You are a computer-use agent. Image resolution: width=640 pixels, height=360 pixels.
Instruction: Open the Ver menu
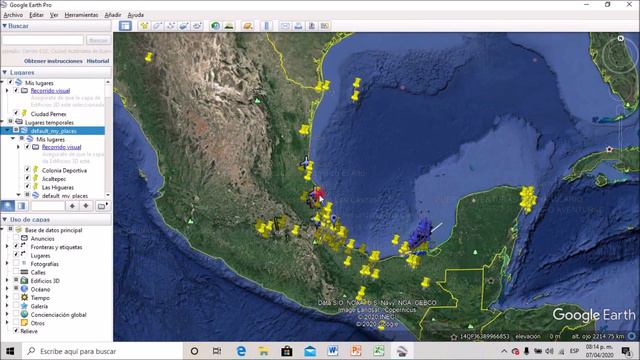tap(54, 15)
